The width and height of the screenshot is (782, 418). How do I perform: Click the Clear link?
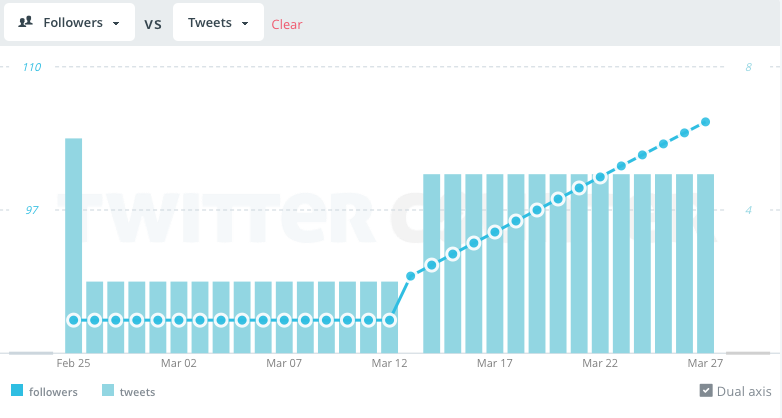tap(287, 24)
